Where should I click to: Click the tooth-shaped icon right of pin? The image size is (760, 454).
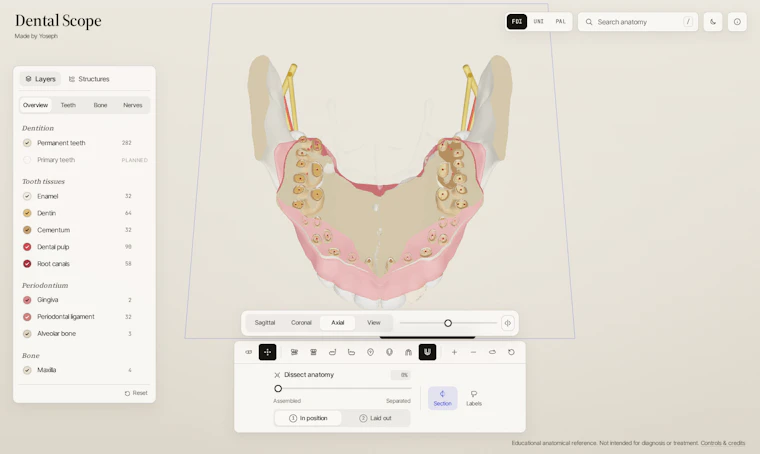389,352
